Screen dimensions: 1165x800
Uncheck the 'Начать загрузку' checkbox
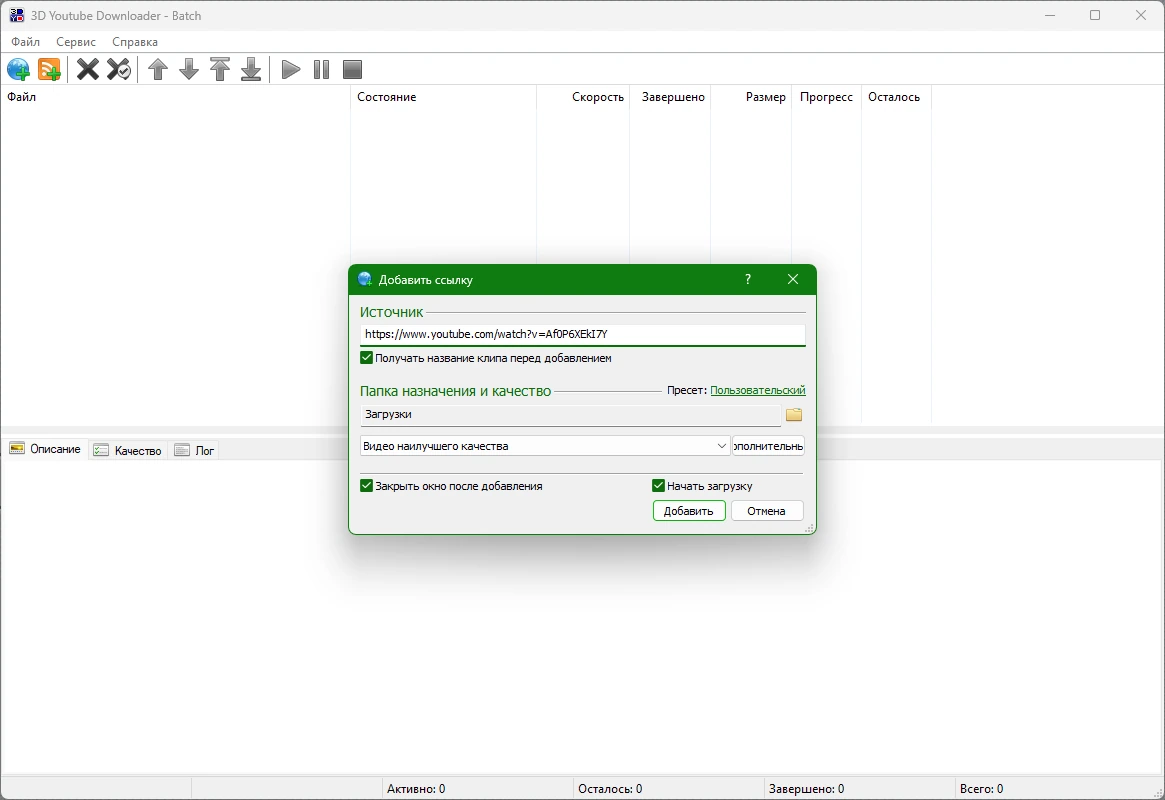point(658,486)
